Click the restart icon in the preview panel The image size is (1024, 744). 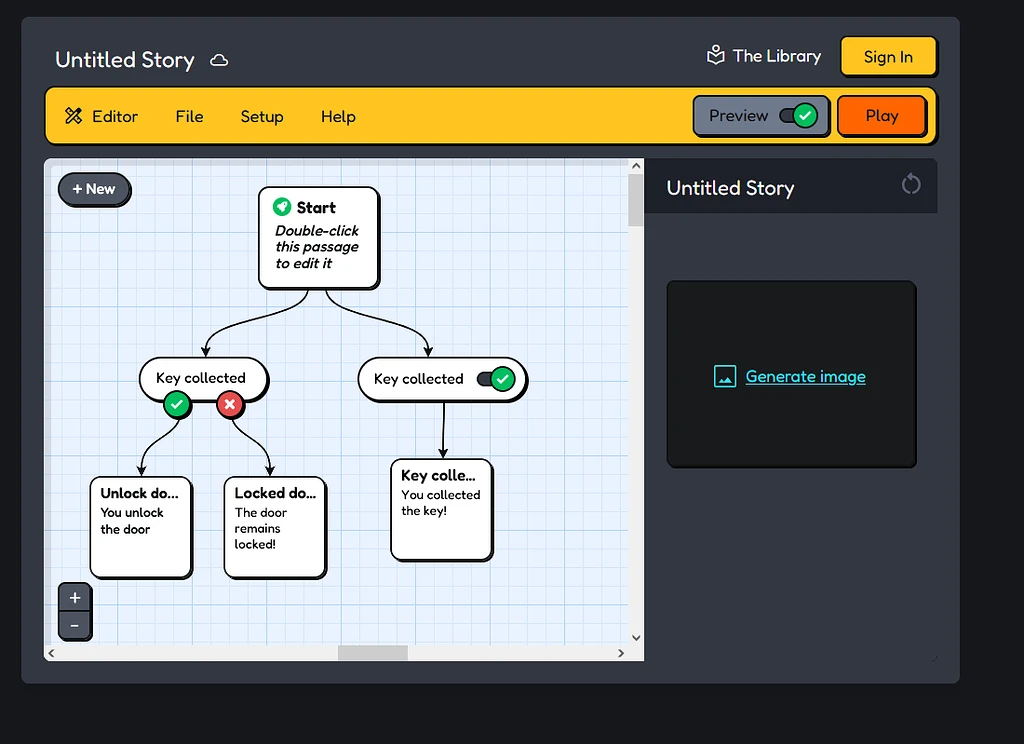pyautogui.click(x=910, y=184)
